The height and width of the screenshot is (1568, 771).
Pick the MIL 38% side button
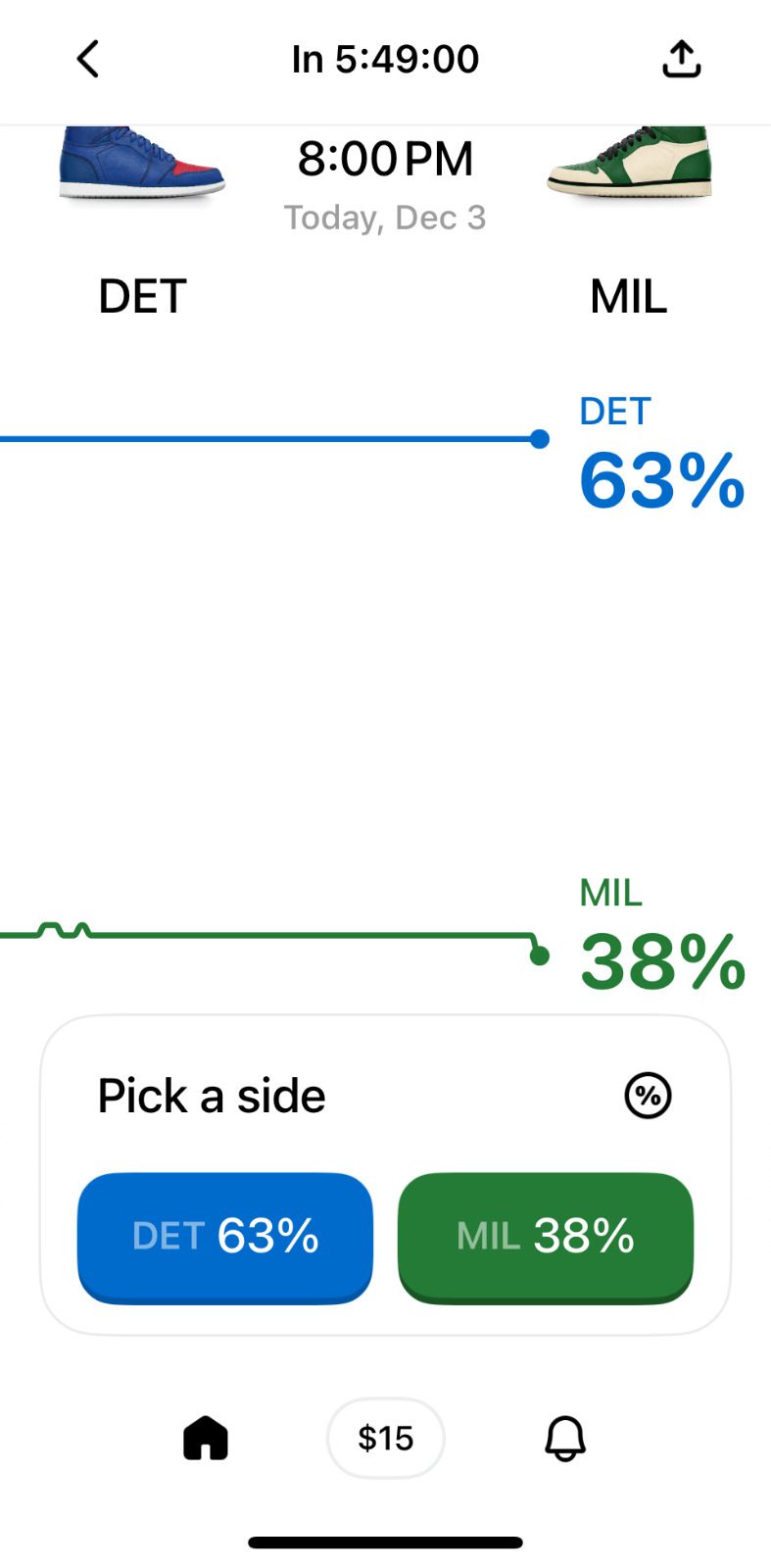pos(546,1237)
